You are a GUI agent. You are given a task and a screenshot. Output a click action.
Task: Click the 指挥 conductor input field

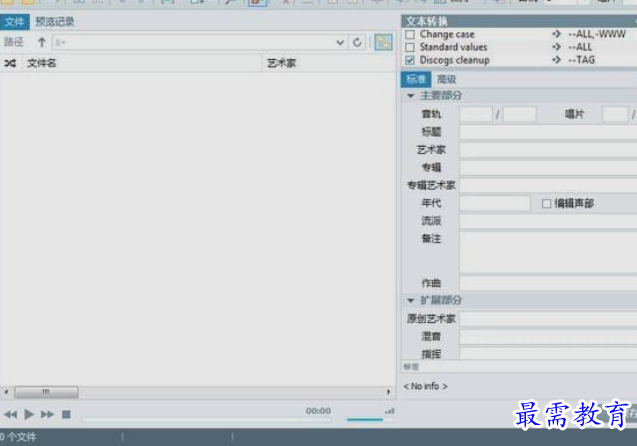(548, 353)
